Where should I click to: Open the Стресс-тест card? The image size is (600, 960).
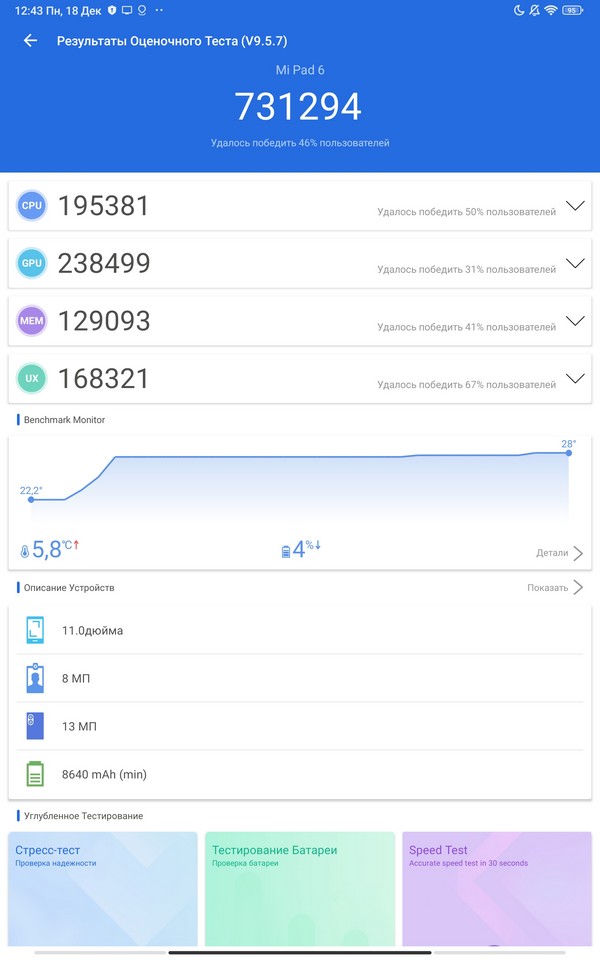(102, 887)
